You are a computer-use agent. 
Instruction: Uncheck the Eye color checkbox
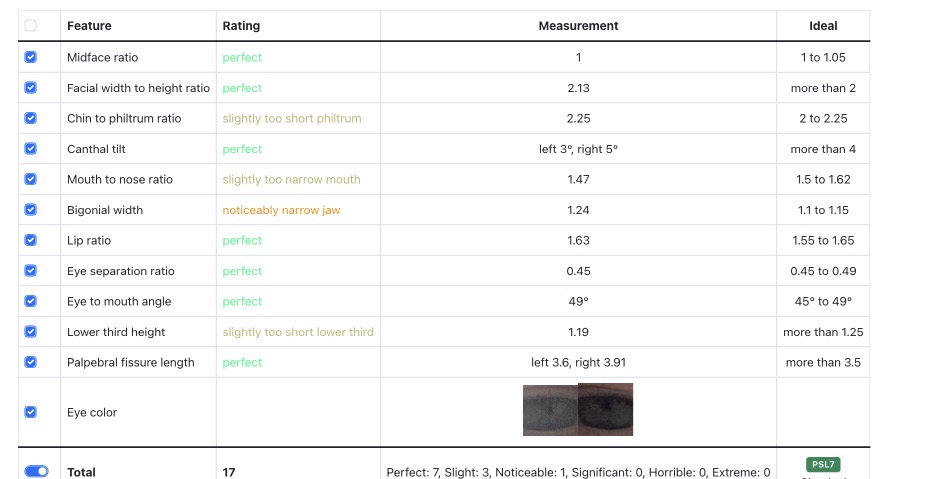coord(31,412)
